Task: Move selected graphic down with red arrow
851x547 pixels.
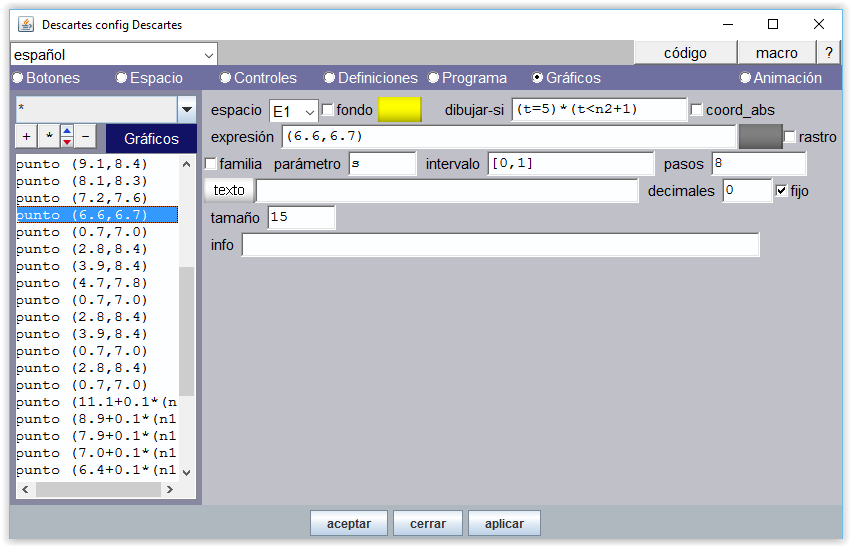Action: [66, 142]
